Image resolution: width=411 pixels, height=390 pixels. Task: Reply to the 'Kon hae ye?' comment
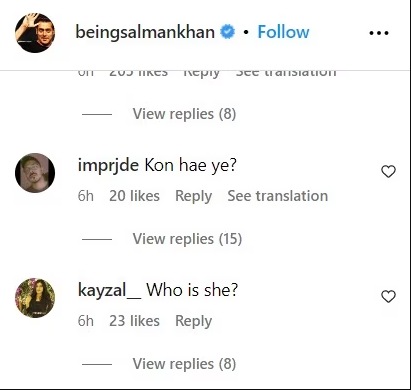click(194, 196)
